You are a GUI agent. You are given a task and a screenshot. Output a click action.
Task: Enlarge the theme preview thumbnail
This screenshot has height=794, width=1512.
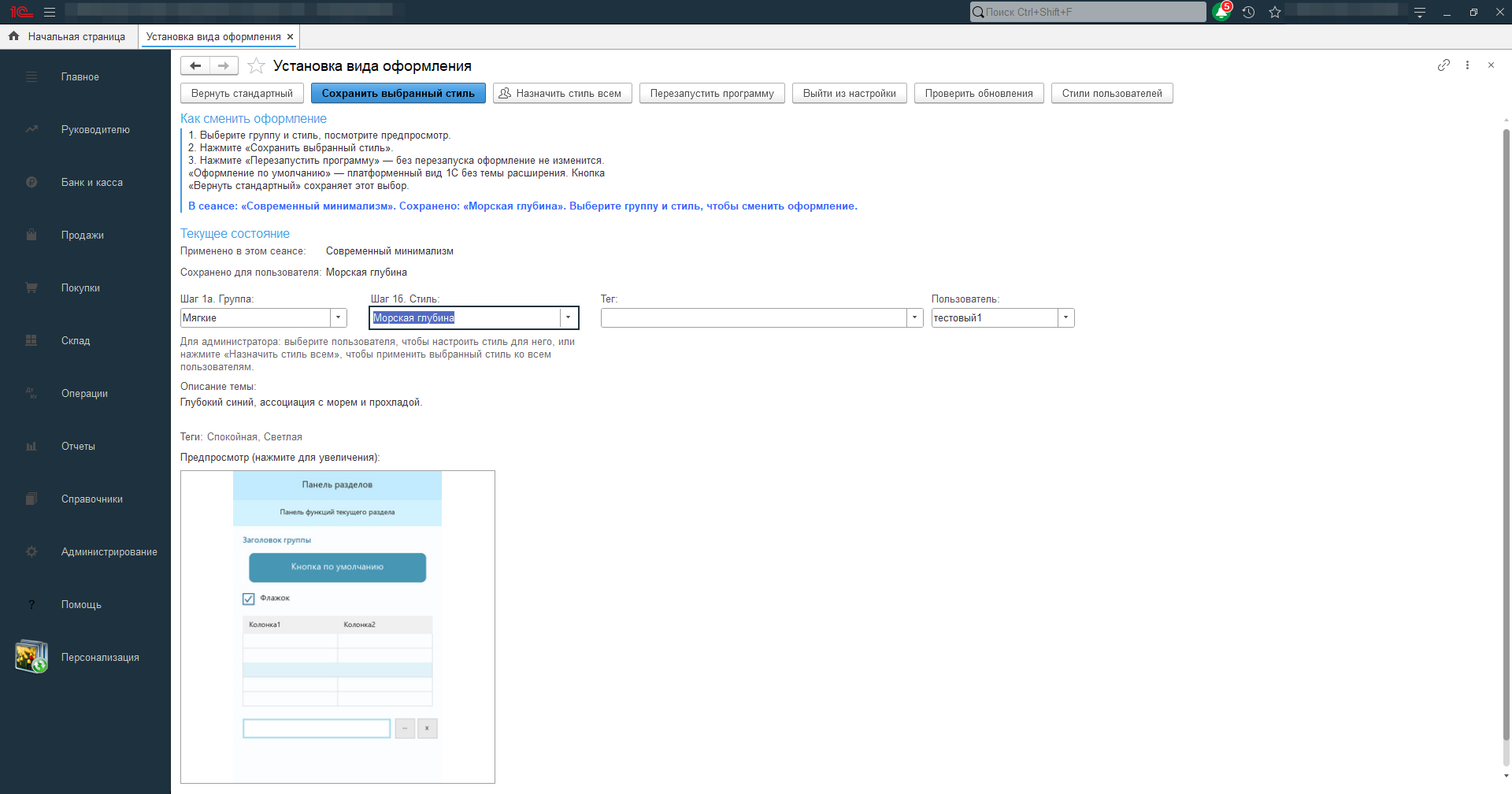[338, 627]
